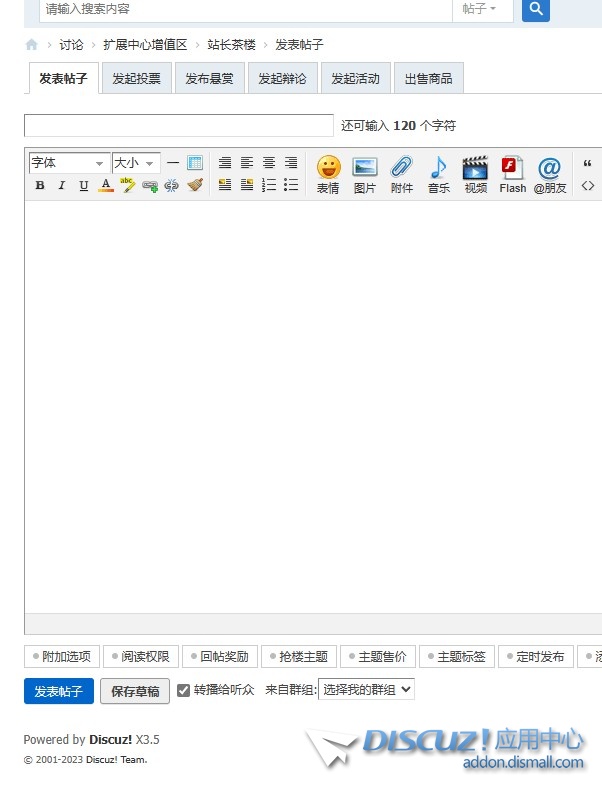Click the 图片 image insert icon

(365, 172)
